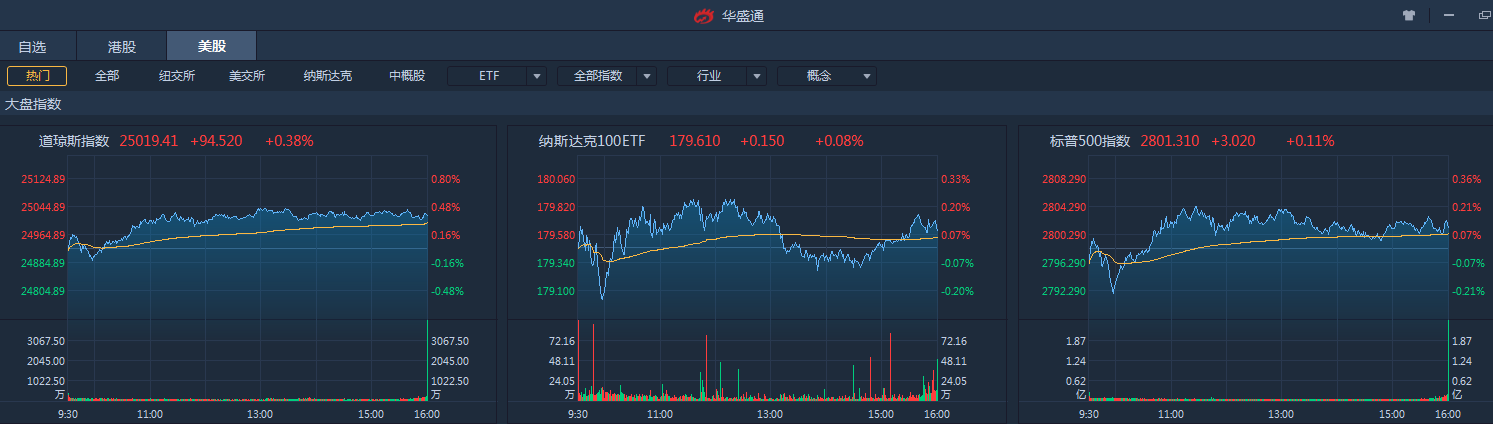Expand the ETF dropdown arrow
The image size is (1493, 424).
pos(537,76)
